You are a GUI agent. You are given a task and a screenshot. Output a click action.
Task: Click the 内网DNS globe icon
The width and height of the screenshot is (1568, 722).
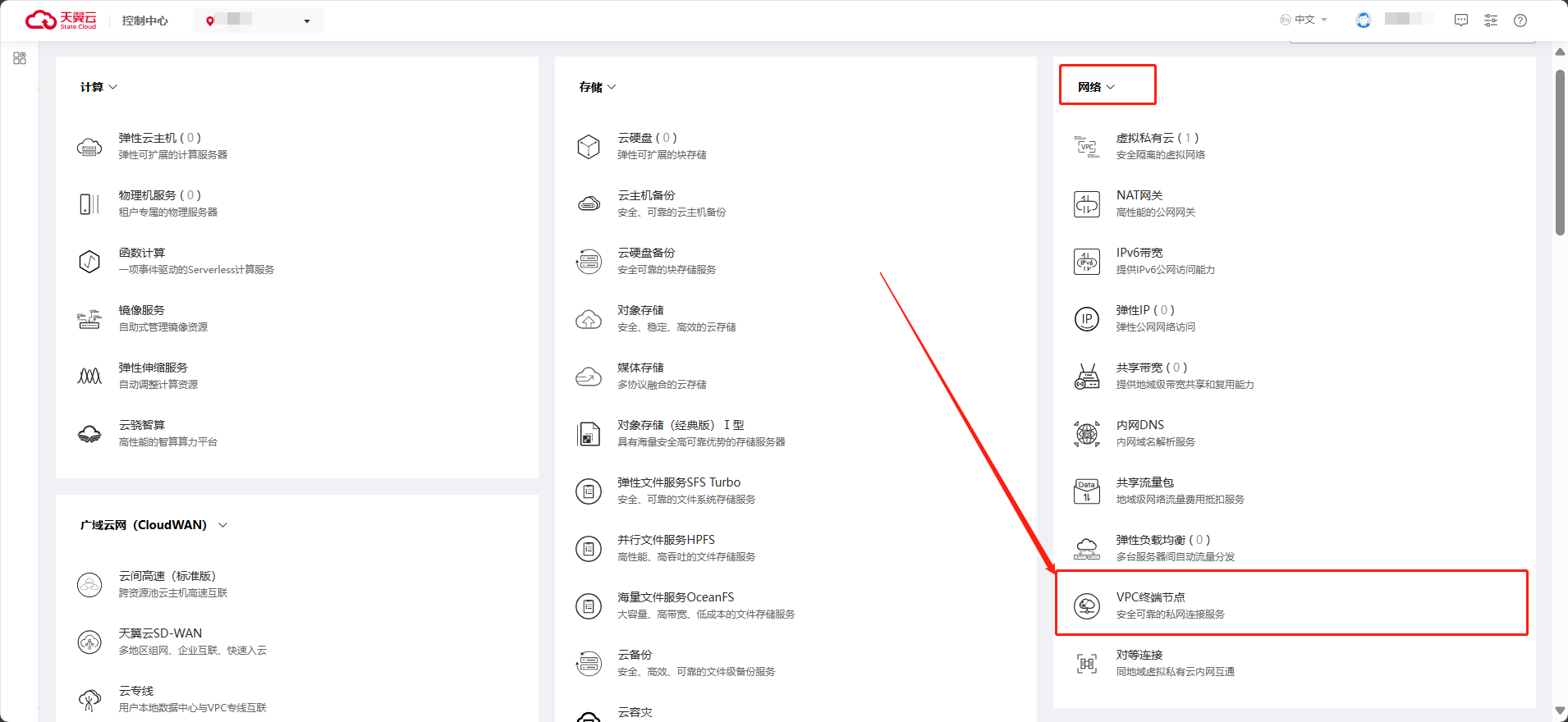[1087, 434]
